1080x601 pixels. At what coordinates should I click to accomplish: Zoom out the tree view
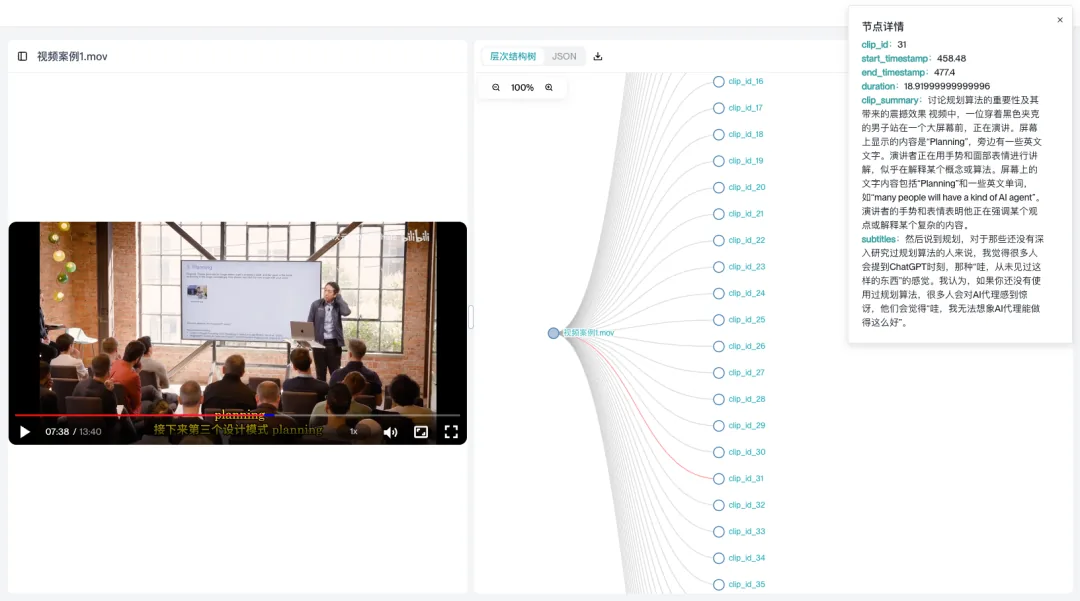tap(496, 87)
